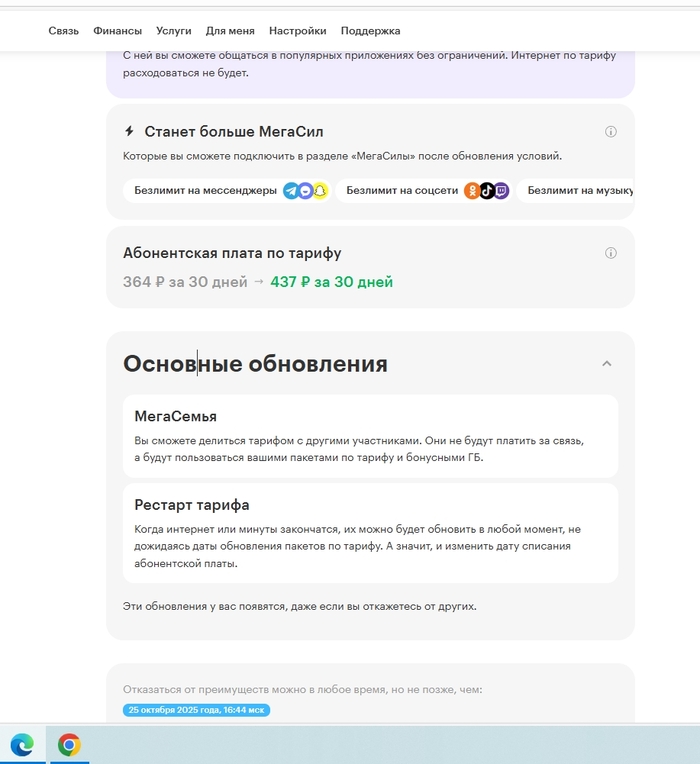Click info icon beside Станет больше МегаСил

click(610, 132)
